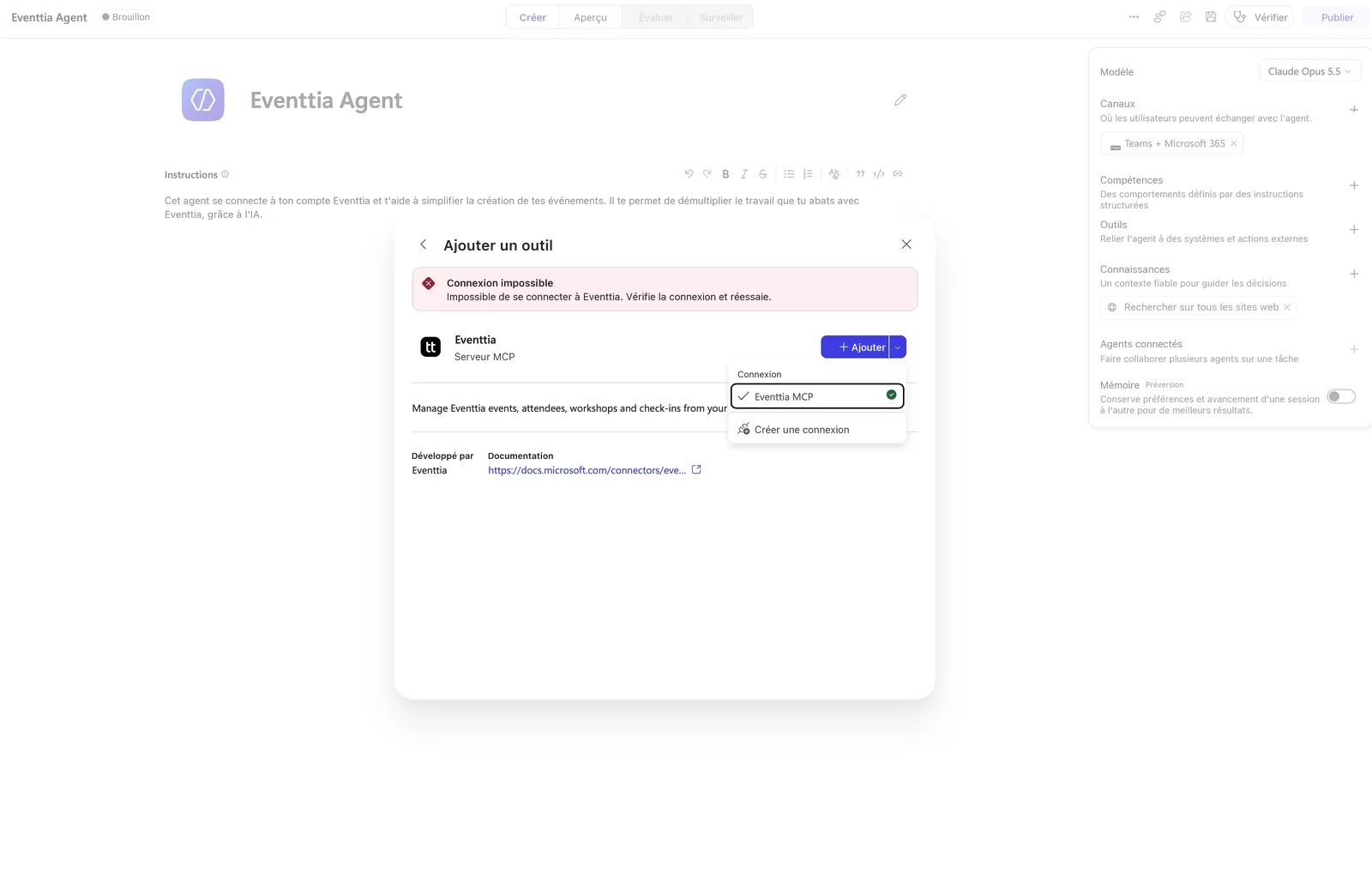
Task: Open the Claude Opus 5.5 model dropdown
Action: [1309, 71]
